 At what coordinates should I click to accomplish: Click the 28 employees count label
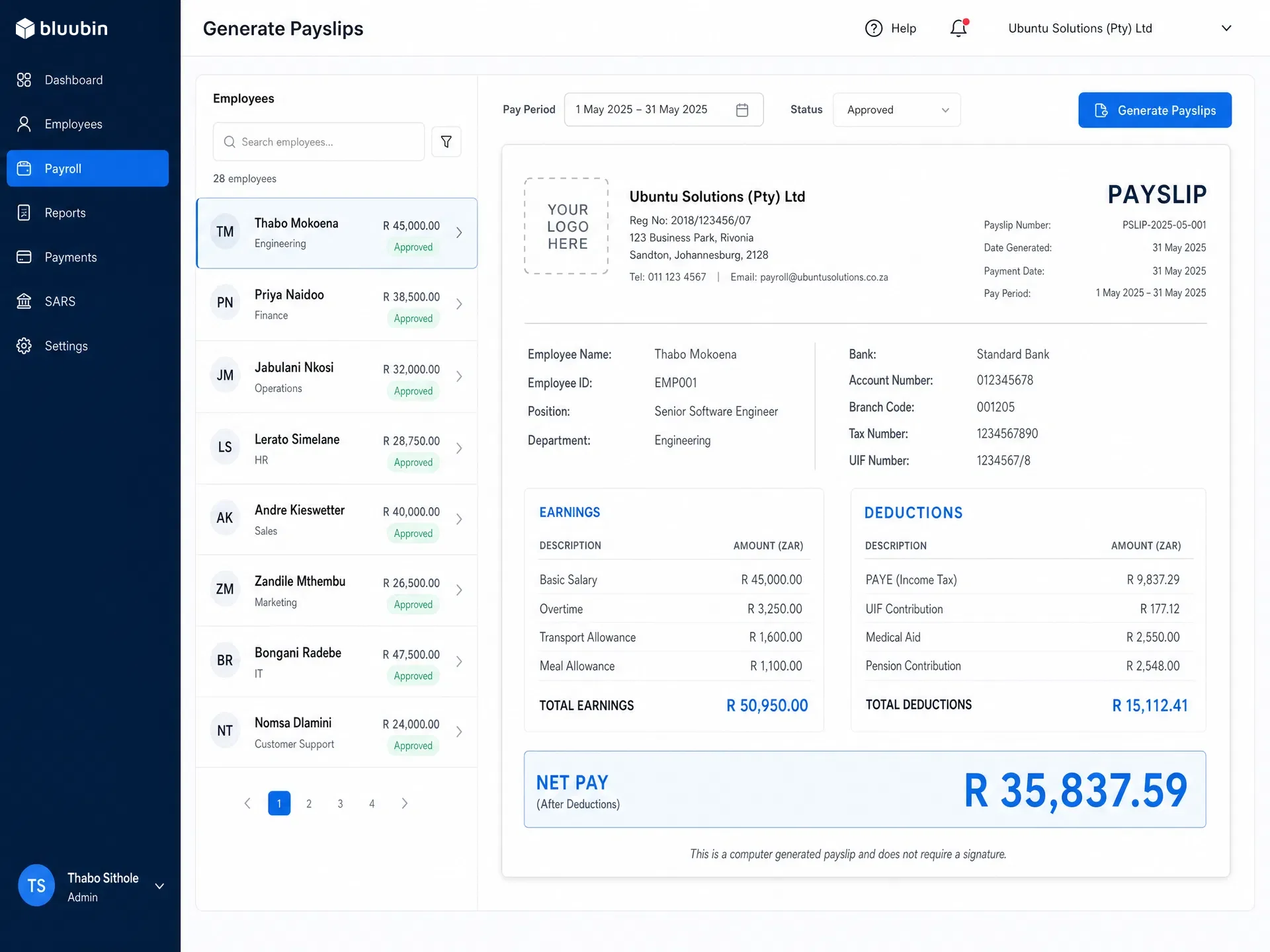pos(245,178)
